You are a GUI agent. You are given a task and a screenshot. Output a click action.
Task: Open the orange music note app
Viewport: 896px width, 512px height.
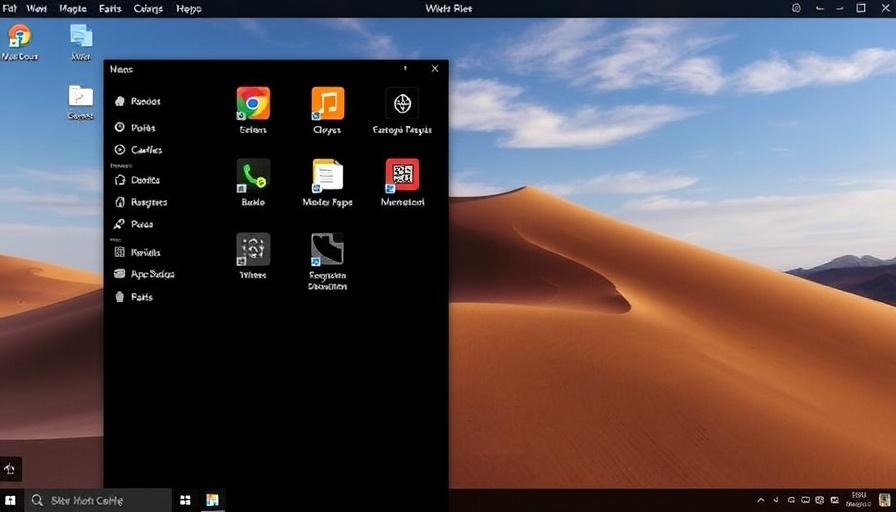(327, 103)
